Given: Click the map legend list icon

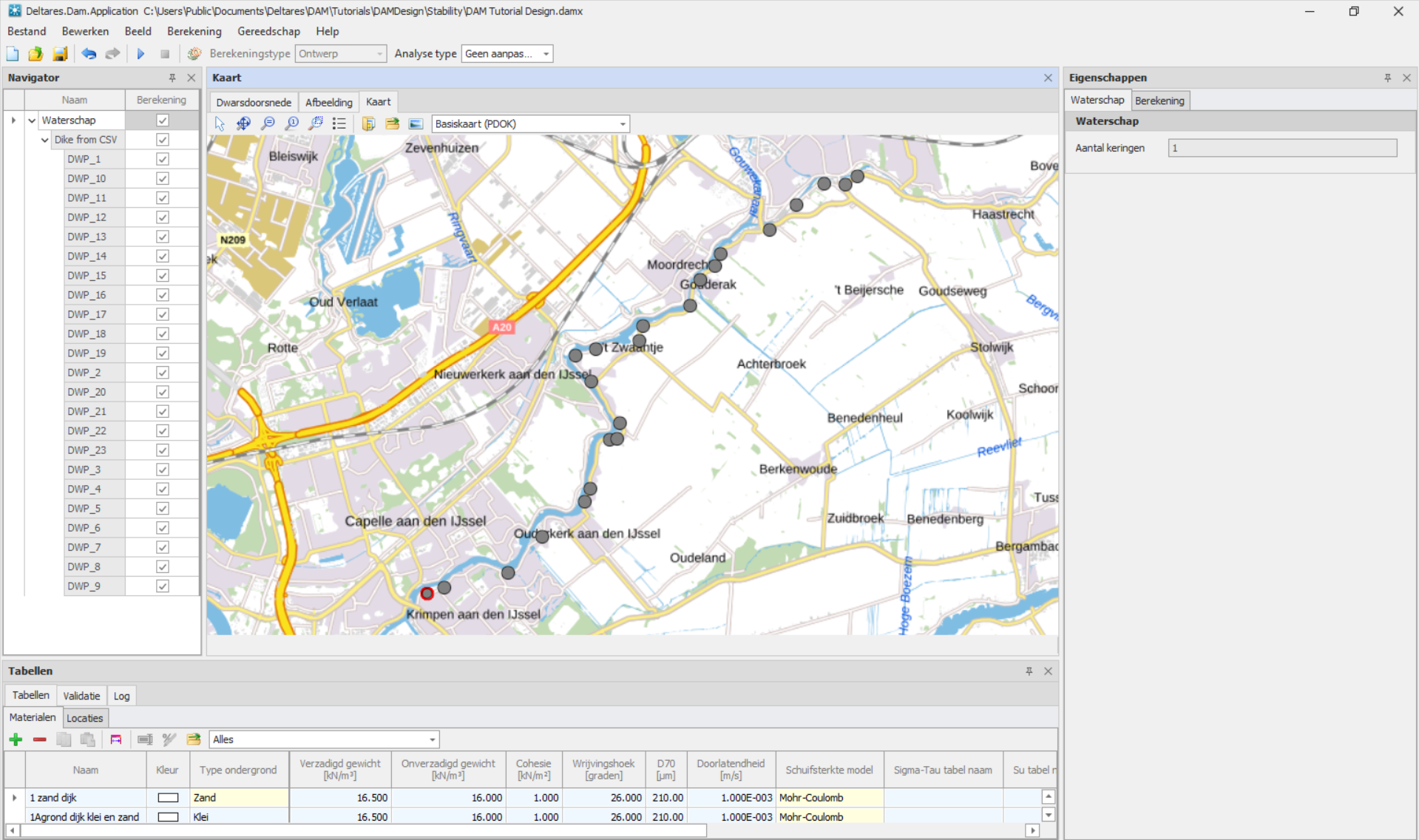Looking at the screenshot, I should click(x=339, y=123).
